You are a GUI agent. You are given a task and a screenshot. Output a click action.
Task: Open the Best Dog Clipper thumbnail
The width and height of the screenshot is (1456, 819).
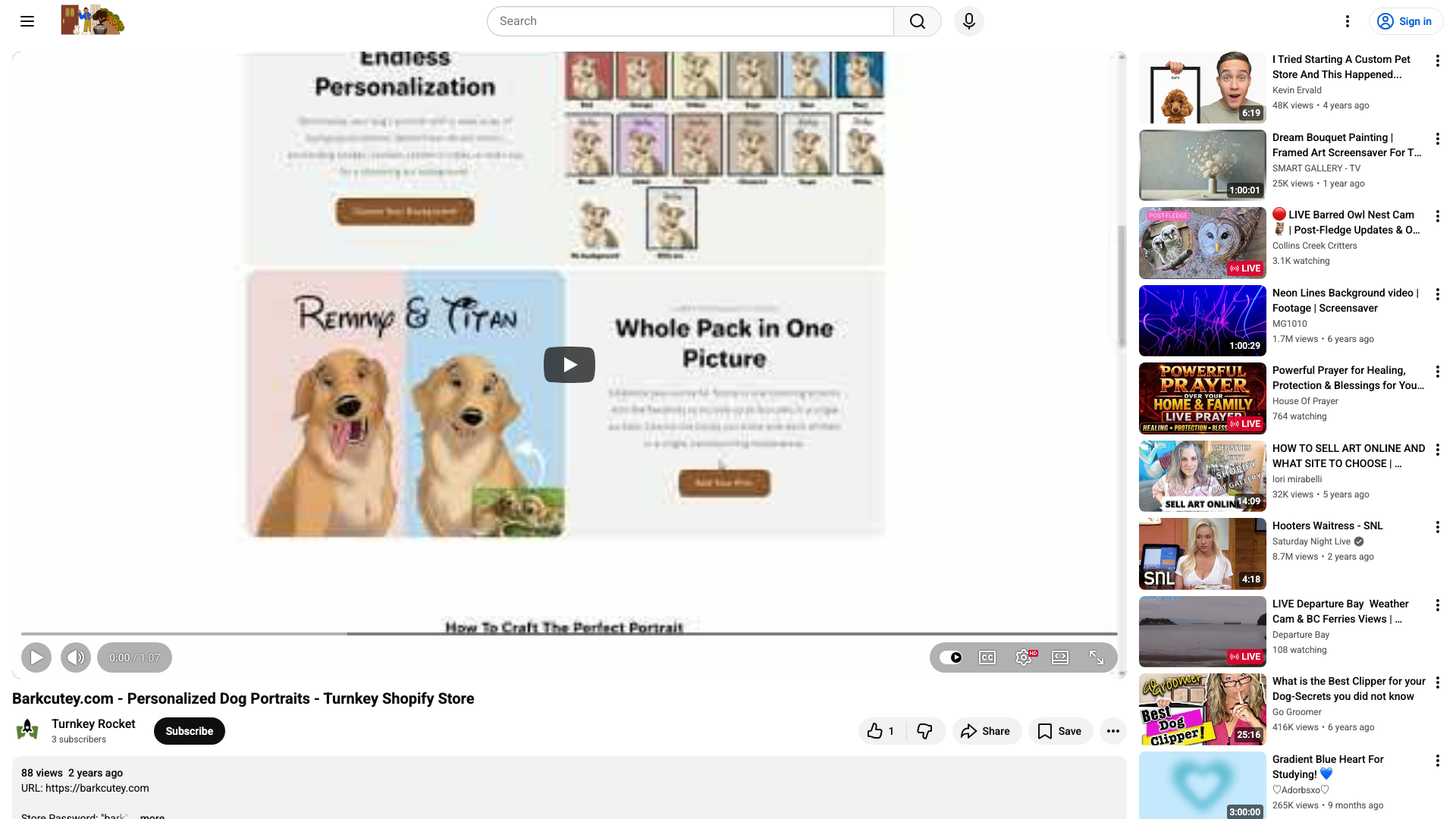click(1203, 709)
